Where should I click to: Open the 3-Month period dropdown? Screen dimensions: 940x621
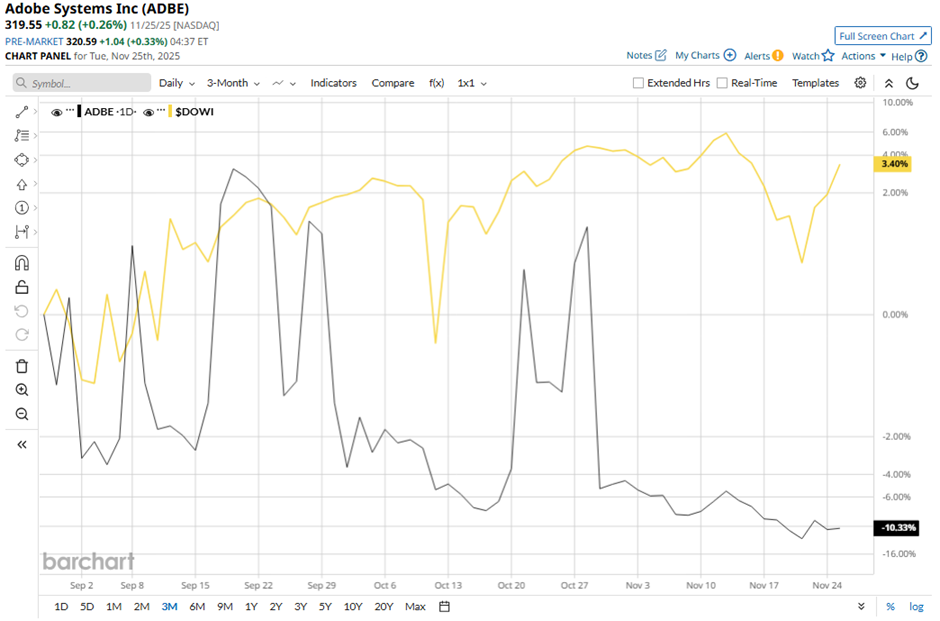[x=233, y=83]
